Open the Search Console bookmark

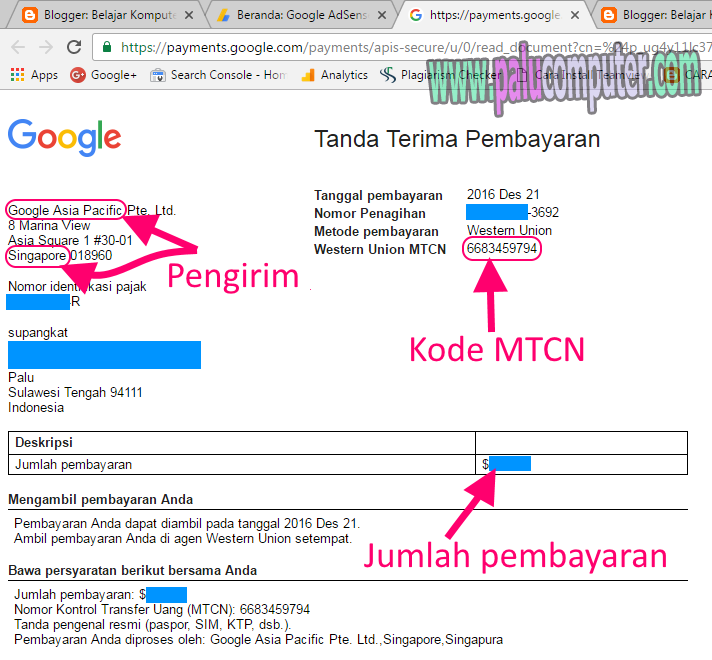(218, 74)
